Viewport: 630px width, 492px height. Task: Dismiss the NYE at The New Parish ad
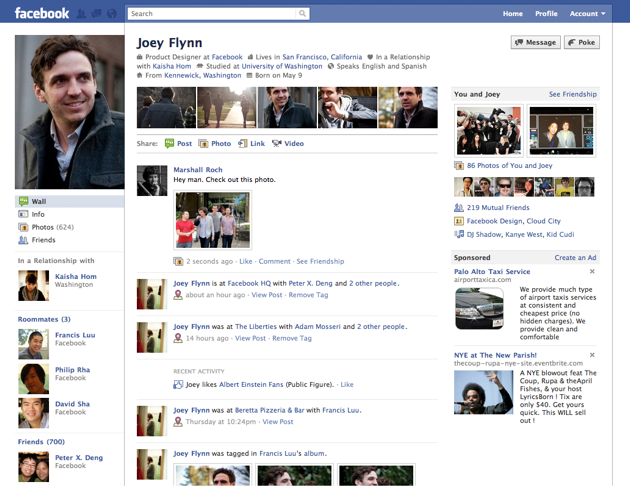(592, 355)
